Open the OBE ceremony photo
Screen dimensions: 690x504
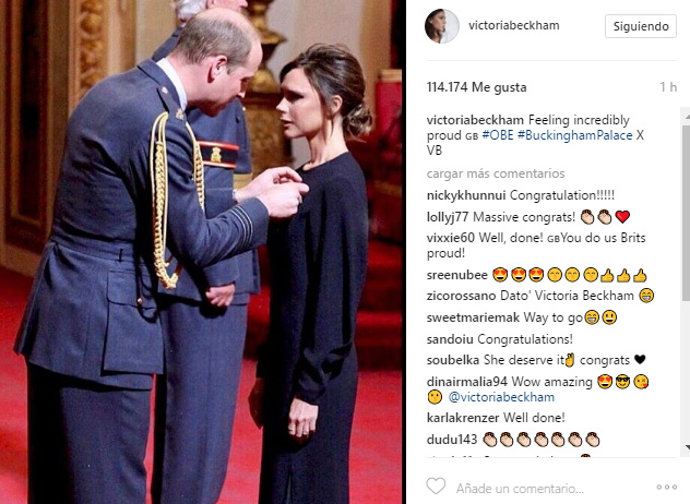point(202,252)
